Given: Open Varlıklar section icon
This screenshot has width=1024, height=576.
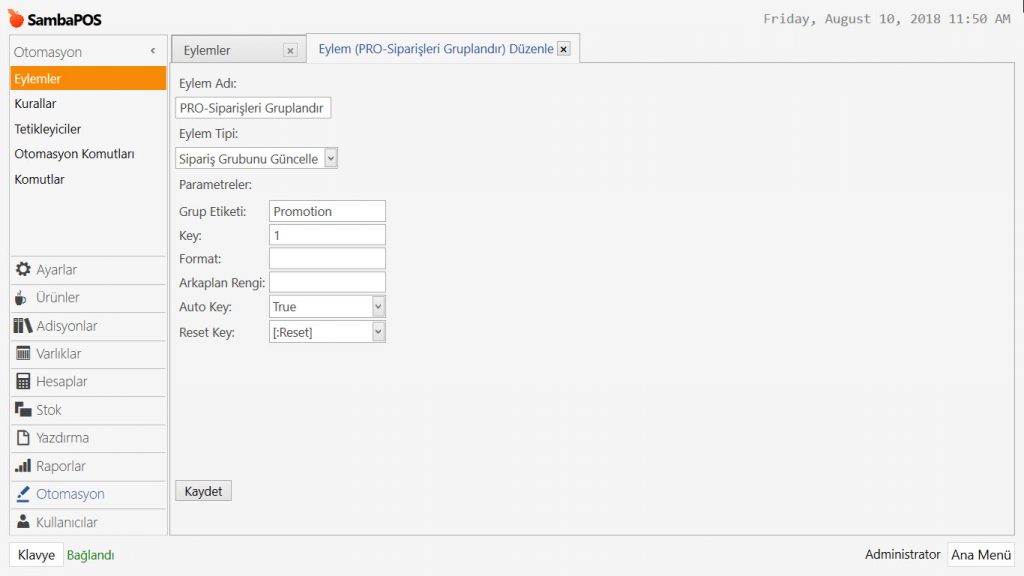Looking at the screenshot, I should [23, 353].
